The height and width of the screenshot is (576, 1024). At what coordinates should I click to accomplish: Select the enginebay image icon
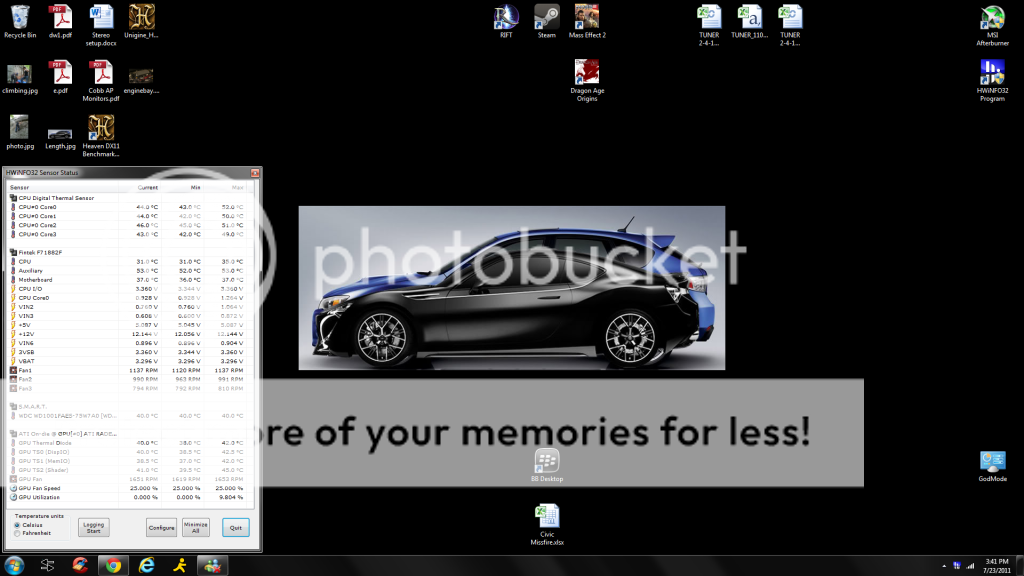141,81
